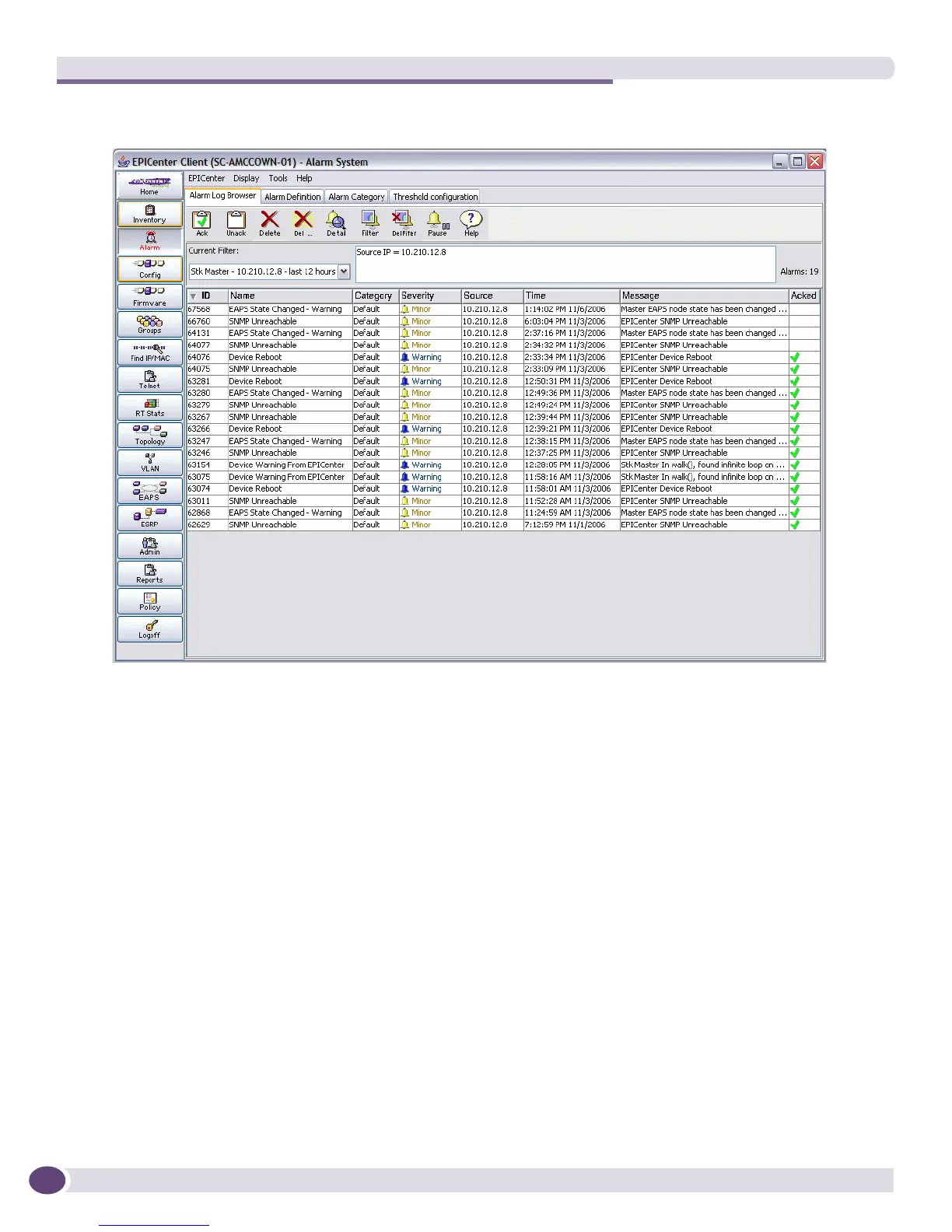
Task: Open the Reports module
Action: [x=149, y=573]
